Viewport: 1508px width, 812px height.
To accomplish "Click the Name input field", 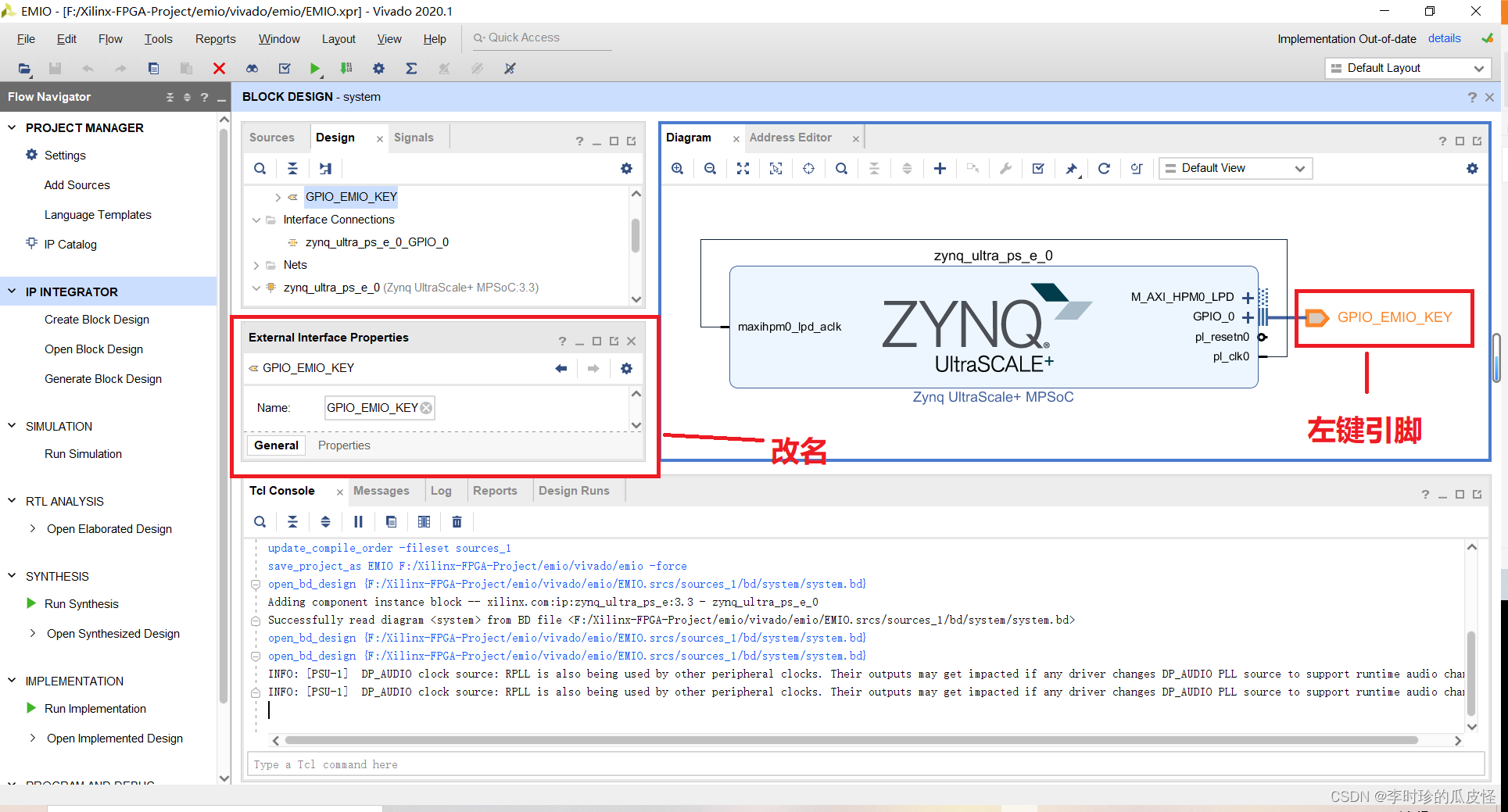I will click(x=379, y=408).
